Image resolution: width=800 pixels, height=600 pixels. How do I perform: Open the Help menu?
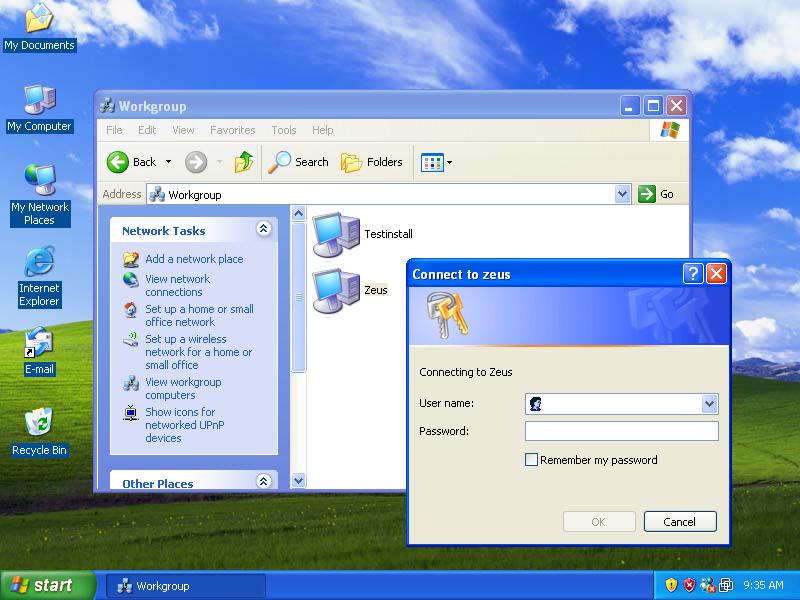click(x=322, y=130)
